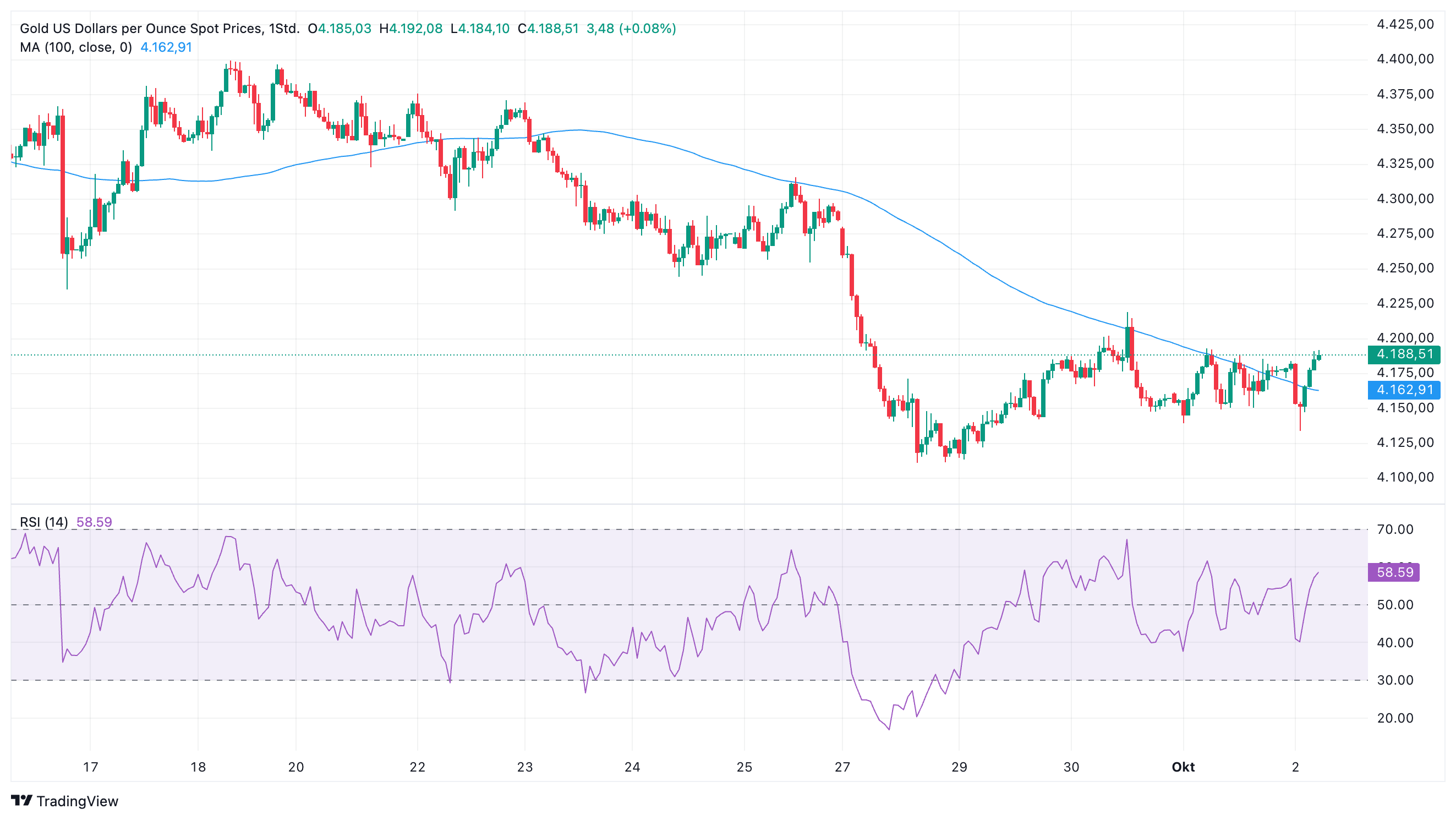This screenshot has width=1456, height=820.
Task: Click the 4.425,00 price axis label
Action: click(x=1405, y=24)
